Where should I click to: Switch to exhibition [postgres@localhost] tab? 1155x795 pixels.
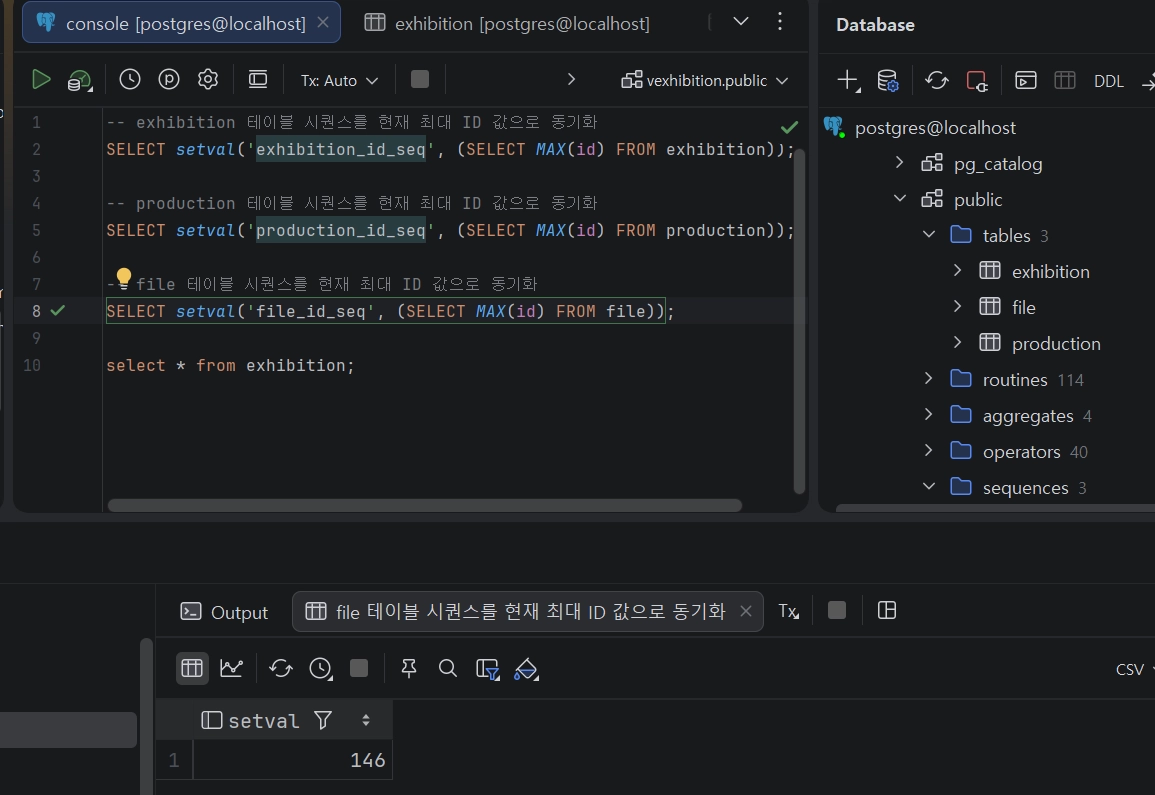pyautogui.click(x=507, y=23)
